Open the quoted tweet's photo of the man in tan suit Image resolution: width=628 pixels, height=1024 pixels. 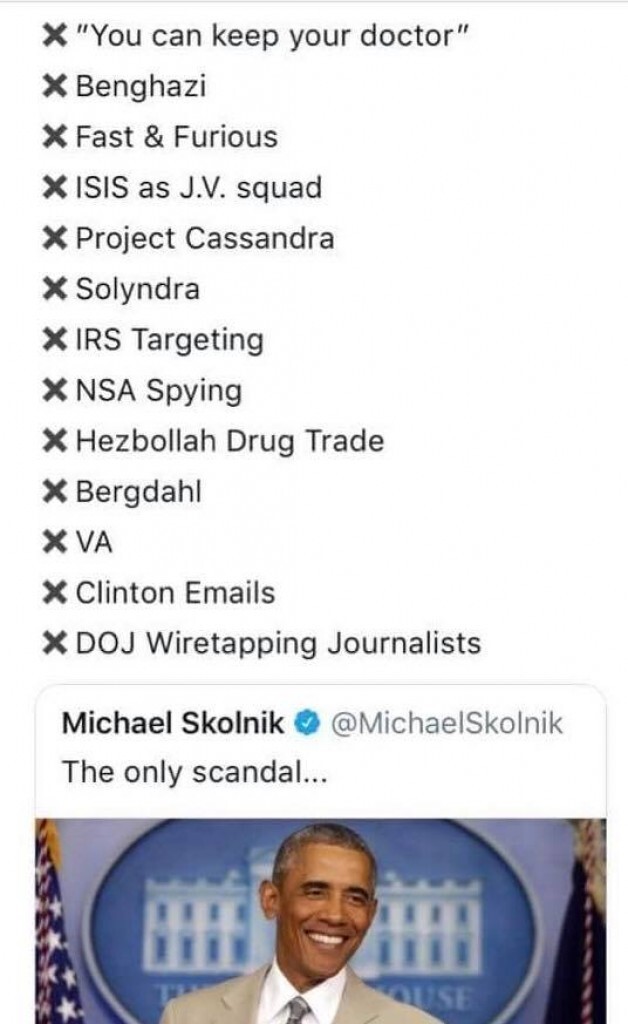320,920
